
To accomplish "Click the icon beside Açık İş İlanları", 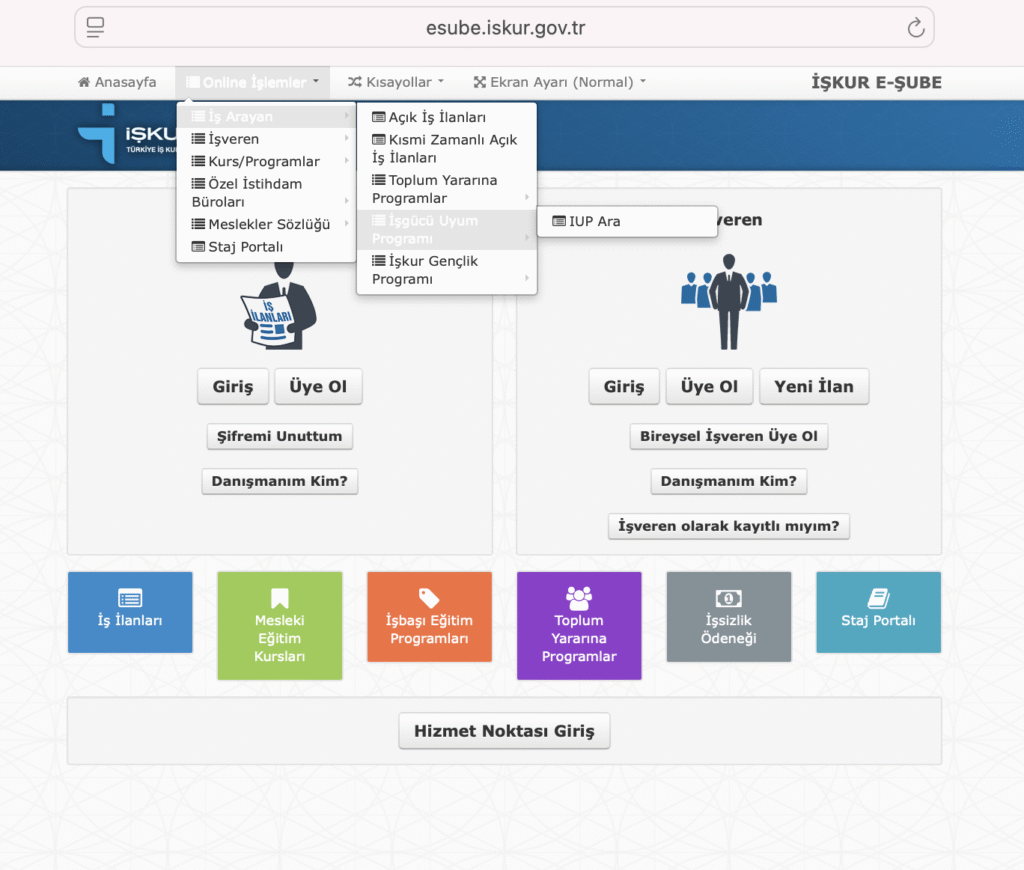I will [x=379, y=117].
